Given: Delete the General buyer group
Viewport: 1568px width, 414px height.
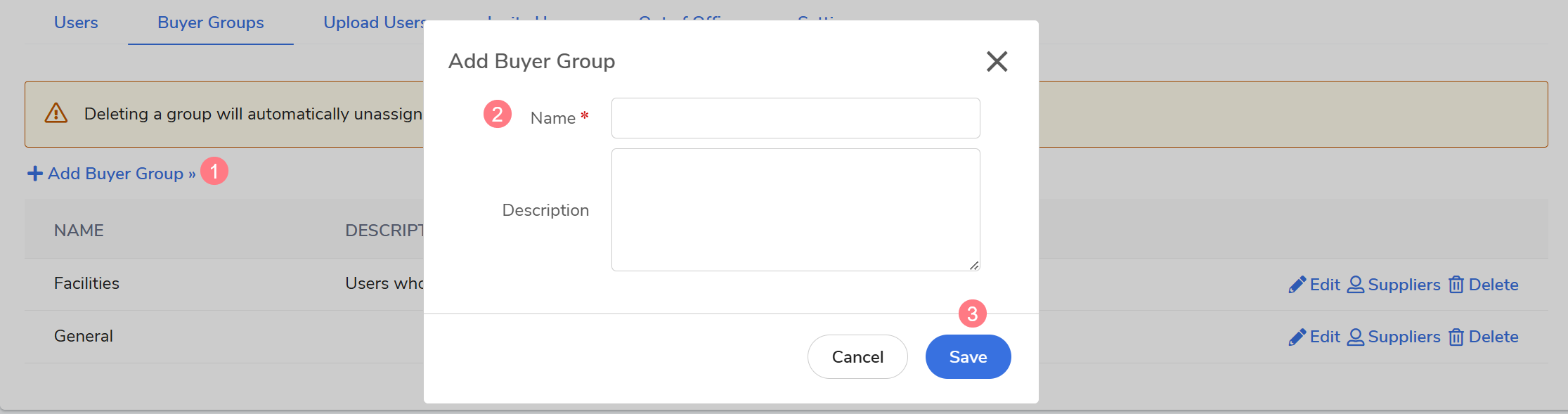Looking at the screenshot, I should click(x=1483, y=337).
